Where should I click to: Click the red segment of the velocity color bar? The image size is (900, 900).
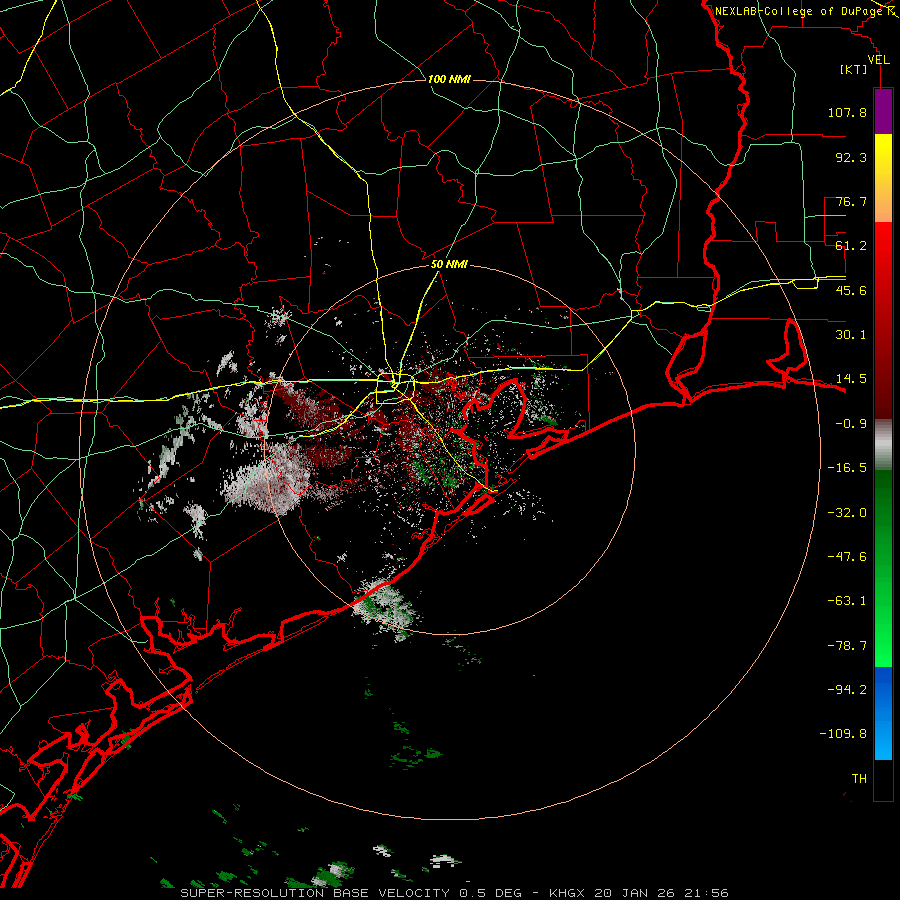883,320
